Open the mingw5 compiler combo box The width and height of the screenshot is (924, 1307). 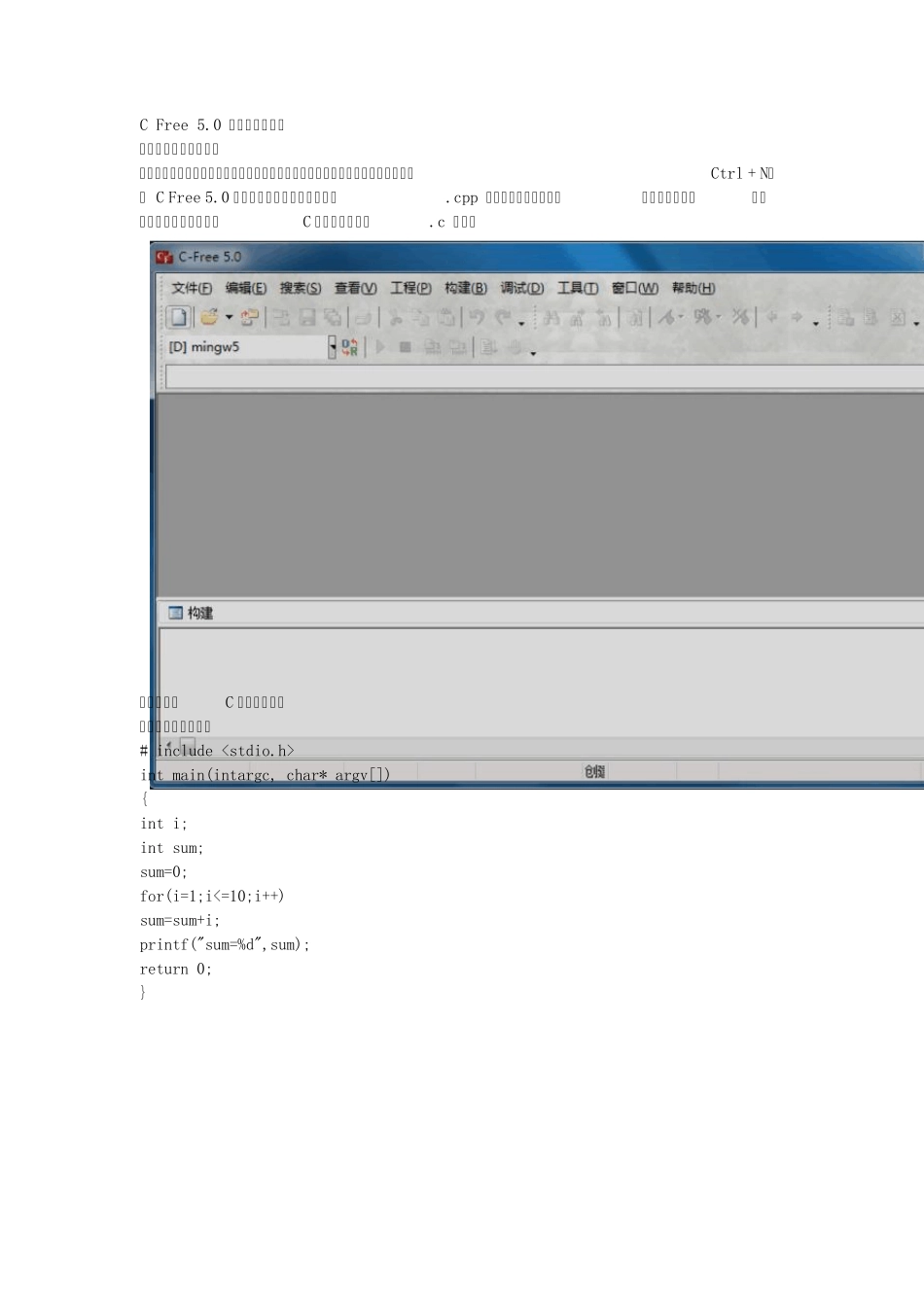pos(251,347)
